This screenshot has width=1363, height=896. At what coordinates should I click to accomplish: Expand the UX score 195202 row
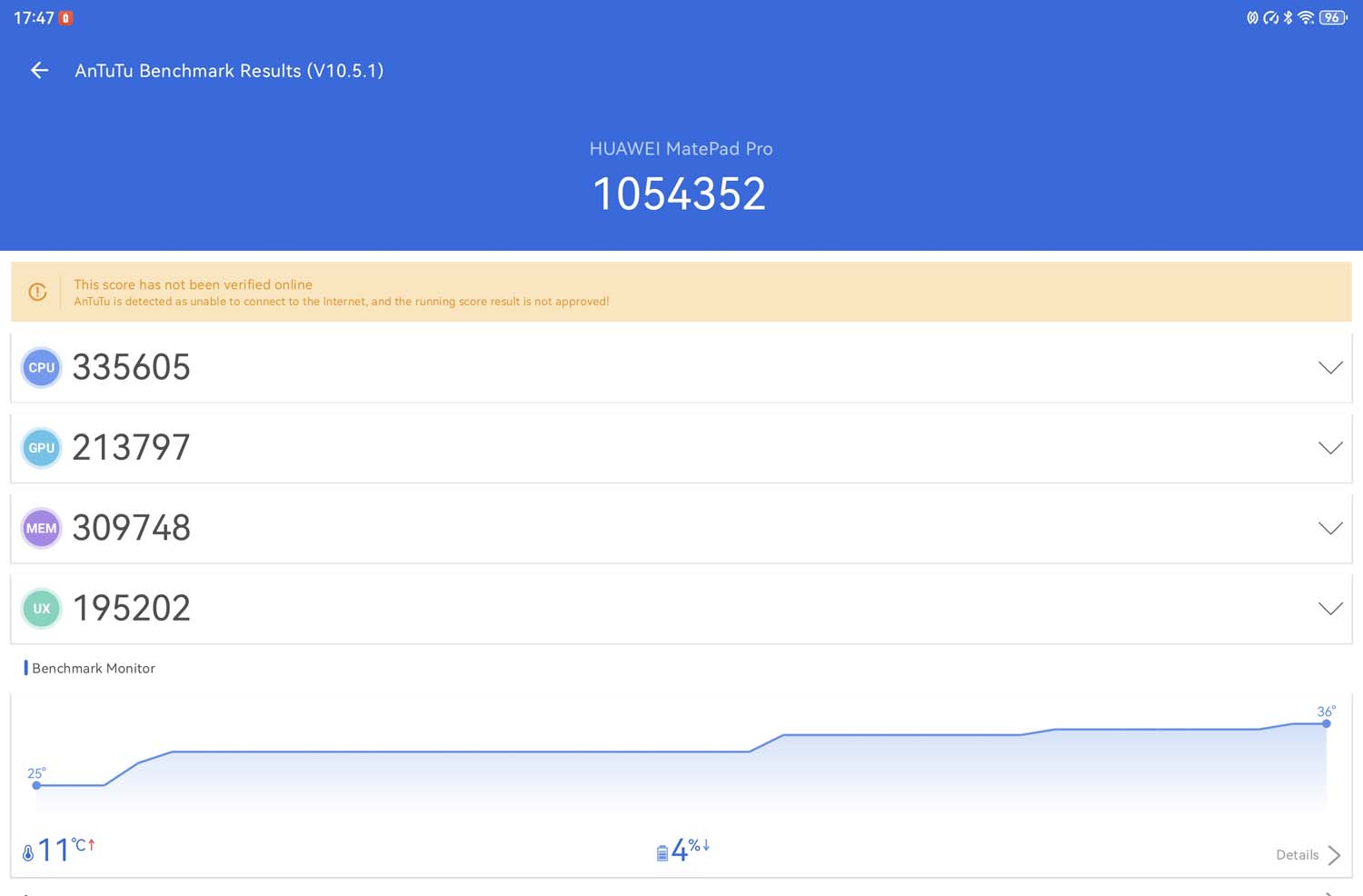[681, 608]
